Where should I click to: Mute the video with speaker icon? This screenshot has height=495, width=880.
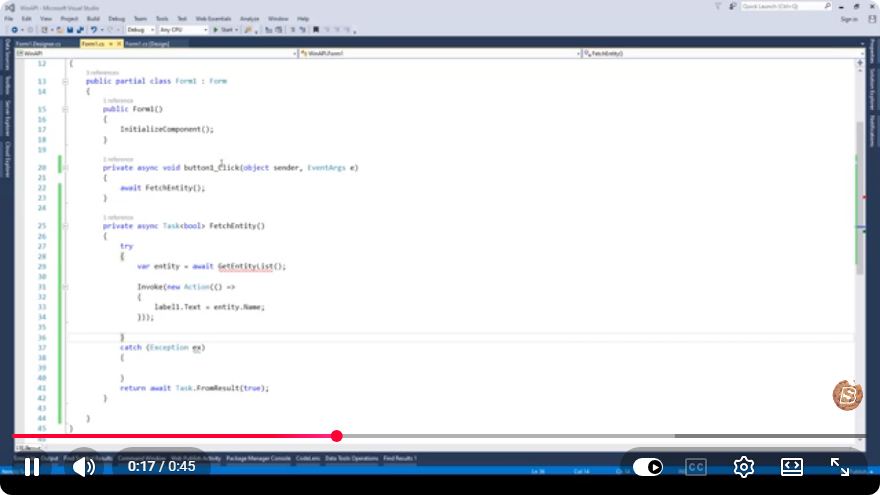(x=84, y=467)
